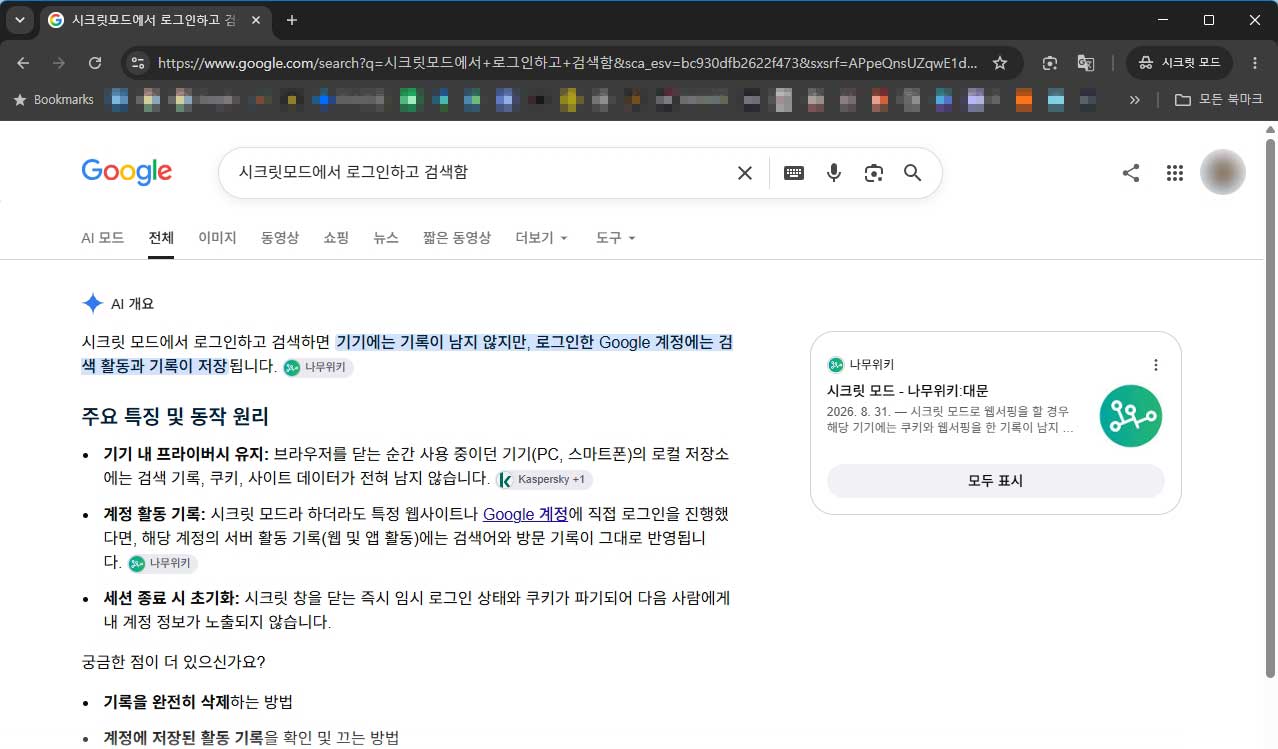This screenshot has height=749, width=1278.
Task: Click the address bar URL field
Action: point(567,63)
